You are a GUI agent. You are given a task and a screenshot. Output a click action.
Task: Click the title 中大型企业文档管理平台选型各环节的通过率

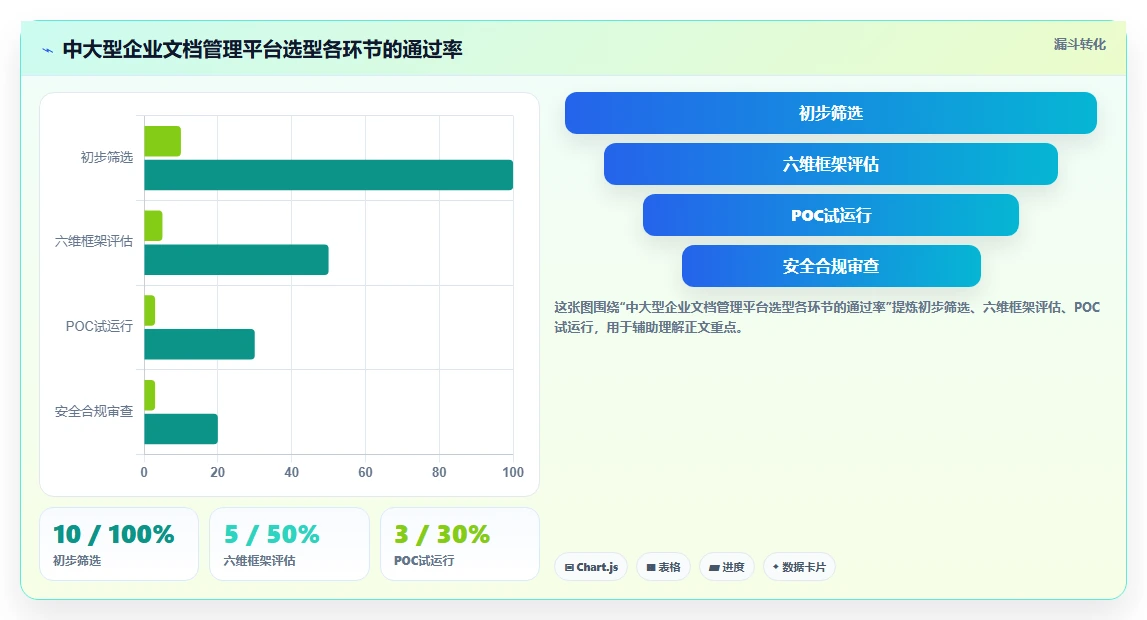pyautogui.click(x=263, y=50)
